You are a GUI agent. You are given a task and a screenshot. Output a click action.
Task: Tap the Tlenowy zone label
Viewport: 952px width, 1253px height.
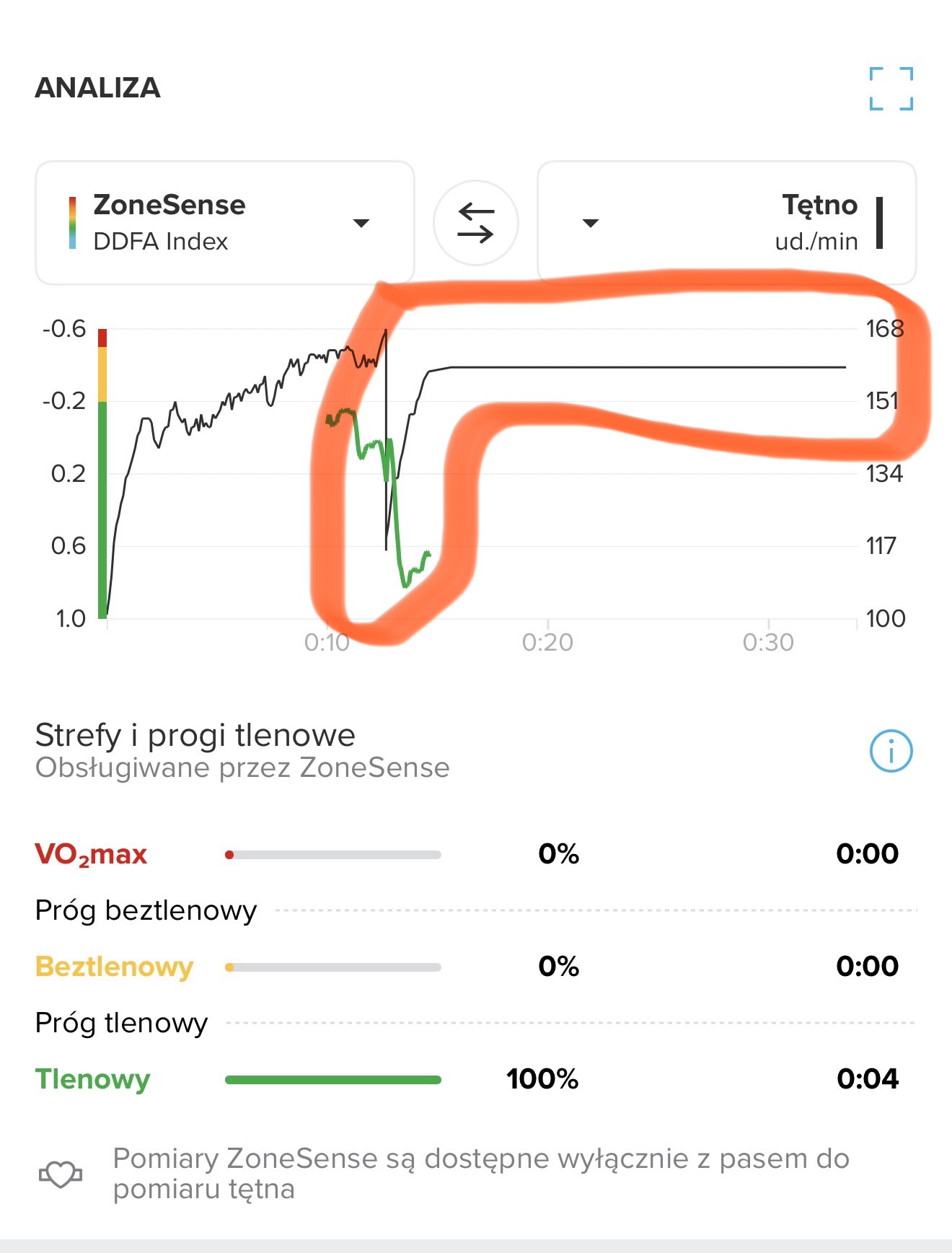pyautogui.click(x=92, y=1079)
